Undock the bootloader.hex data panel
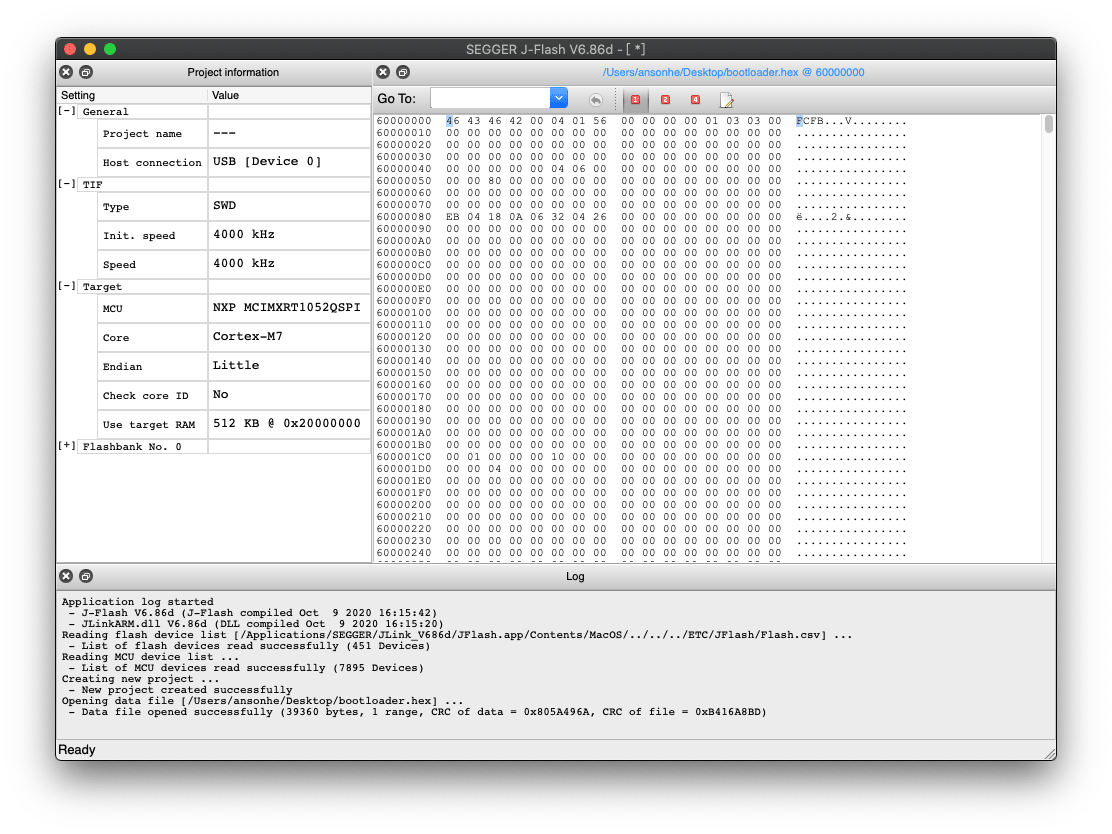This screenshot has height=834, width=1112. click(403, 72)
